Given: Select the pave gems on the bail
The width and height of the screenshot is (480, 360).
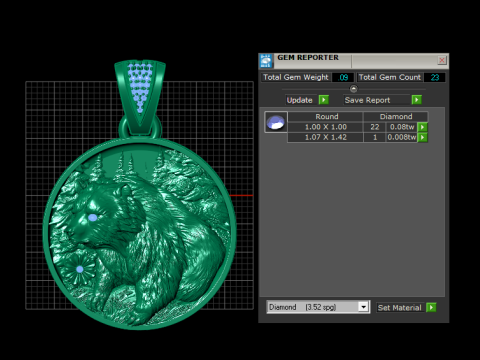Looking at the screenshot, I should point(140,87).
